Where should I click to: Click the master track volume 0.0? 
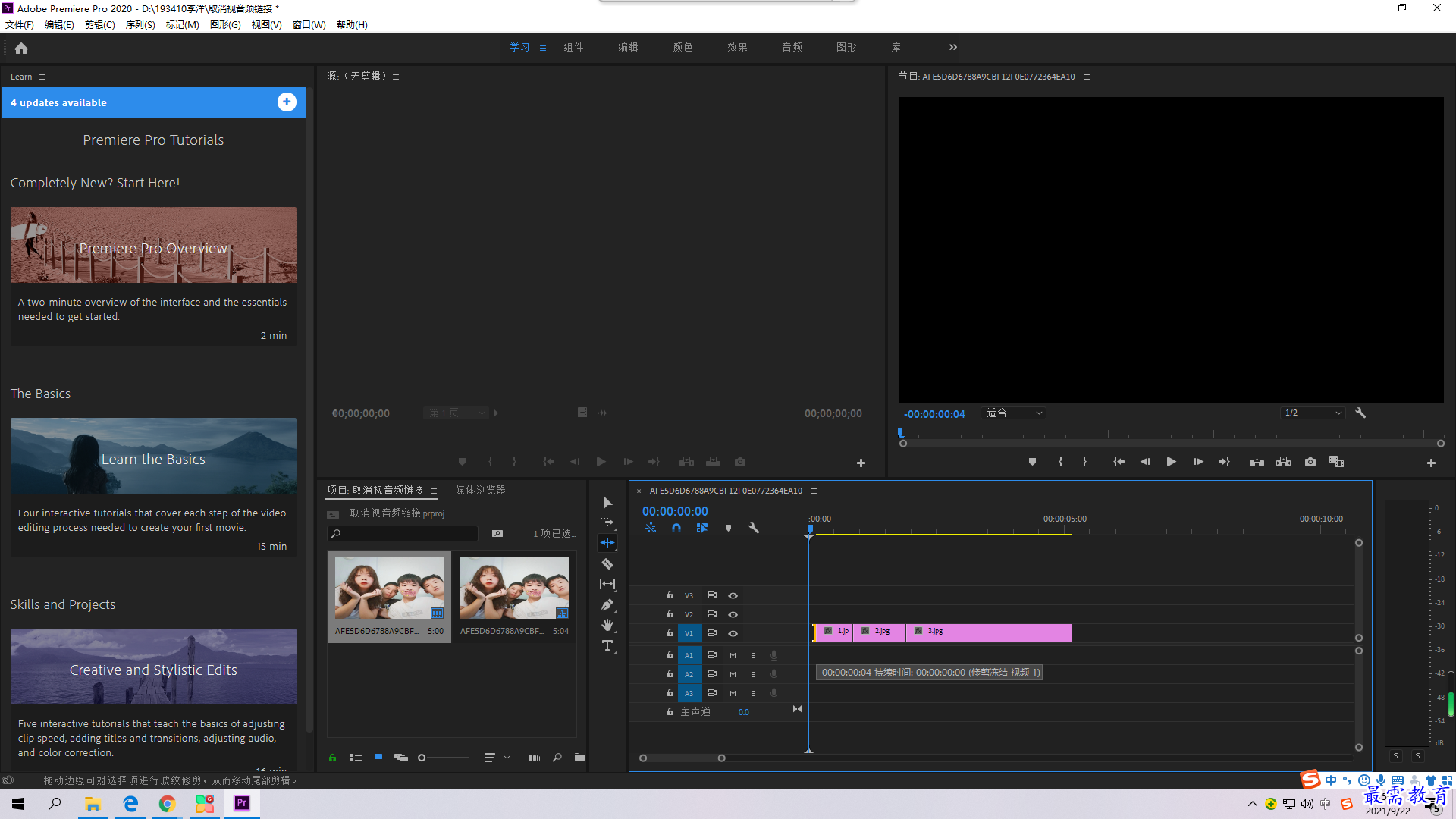pos(743,712)
